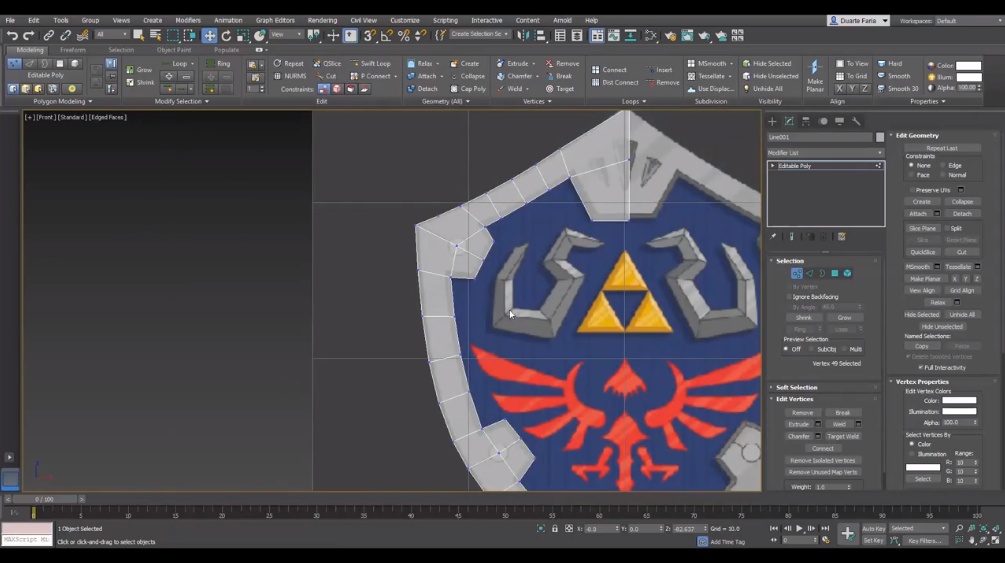Choose Normal constraint radio button

[x=943, y=175]
